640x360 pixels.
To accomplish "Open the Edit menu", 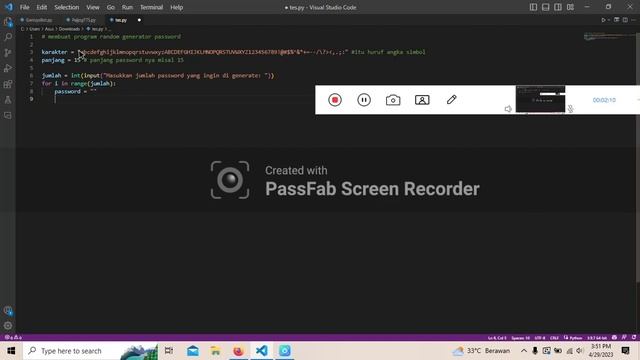I will click(42, 7).
